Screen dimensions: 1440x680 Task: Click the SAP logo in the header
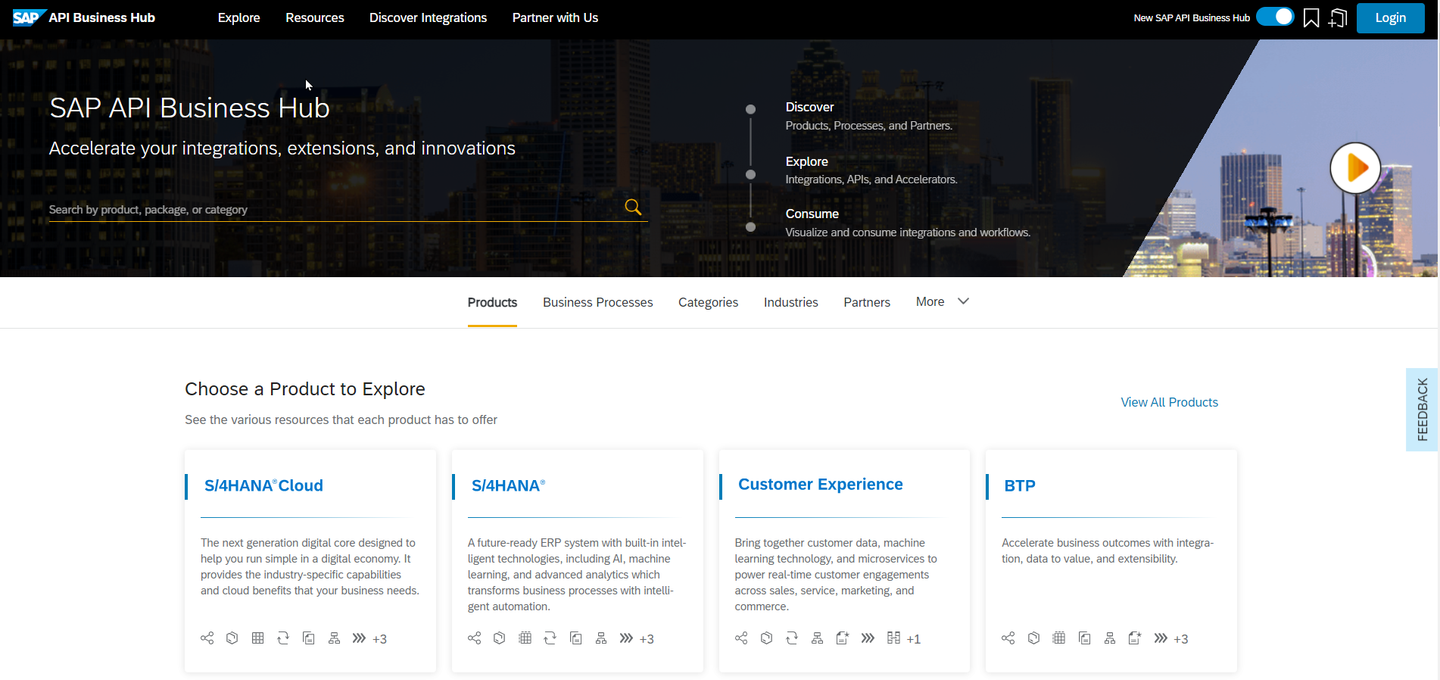(x=28, y=17)
